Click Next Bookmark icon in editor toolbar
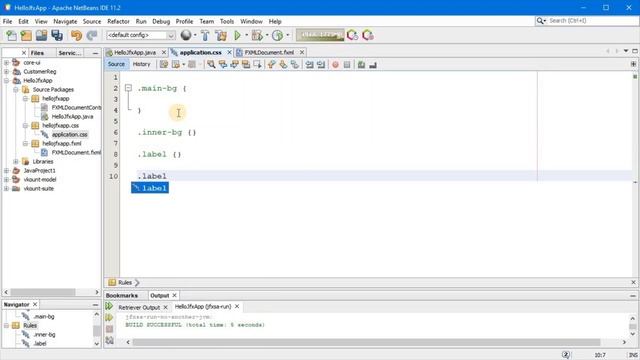Screen dimensions: 640x360 click(x=283, y=64)
